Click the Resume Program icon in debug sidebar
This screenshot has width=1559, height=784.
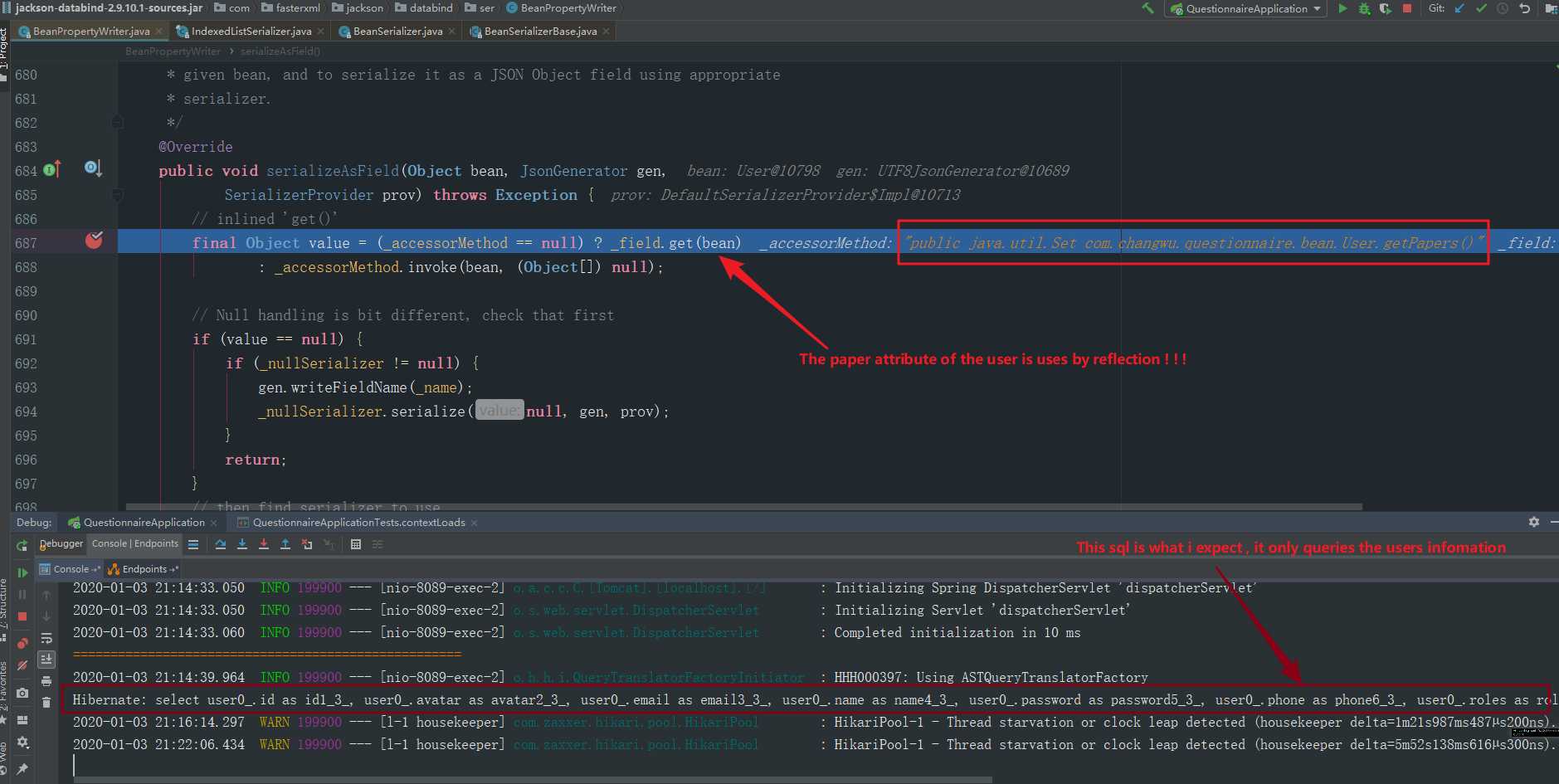[22, 572]
